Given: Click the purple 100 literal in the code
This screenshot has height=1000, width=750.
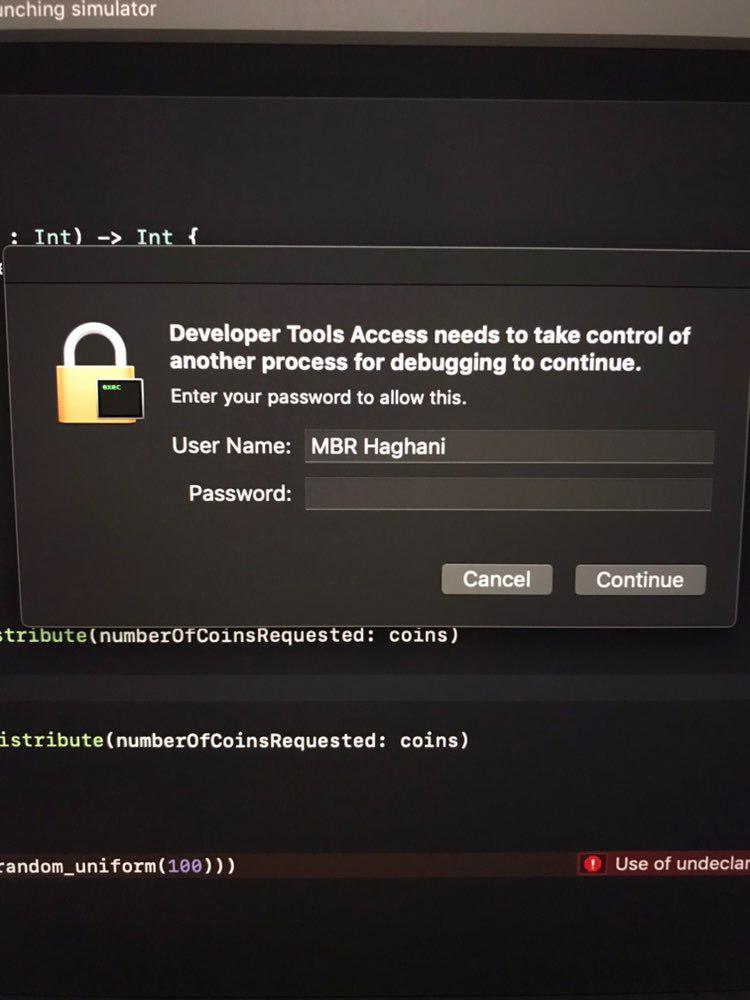Looking at the screenshot, I should point(185,866).
